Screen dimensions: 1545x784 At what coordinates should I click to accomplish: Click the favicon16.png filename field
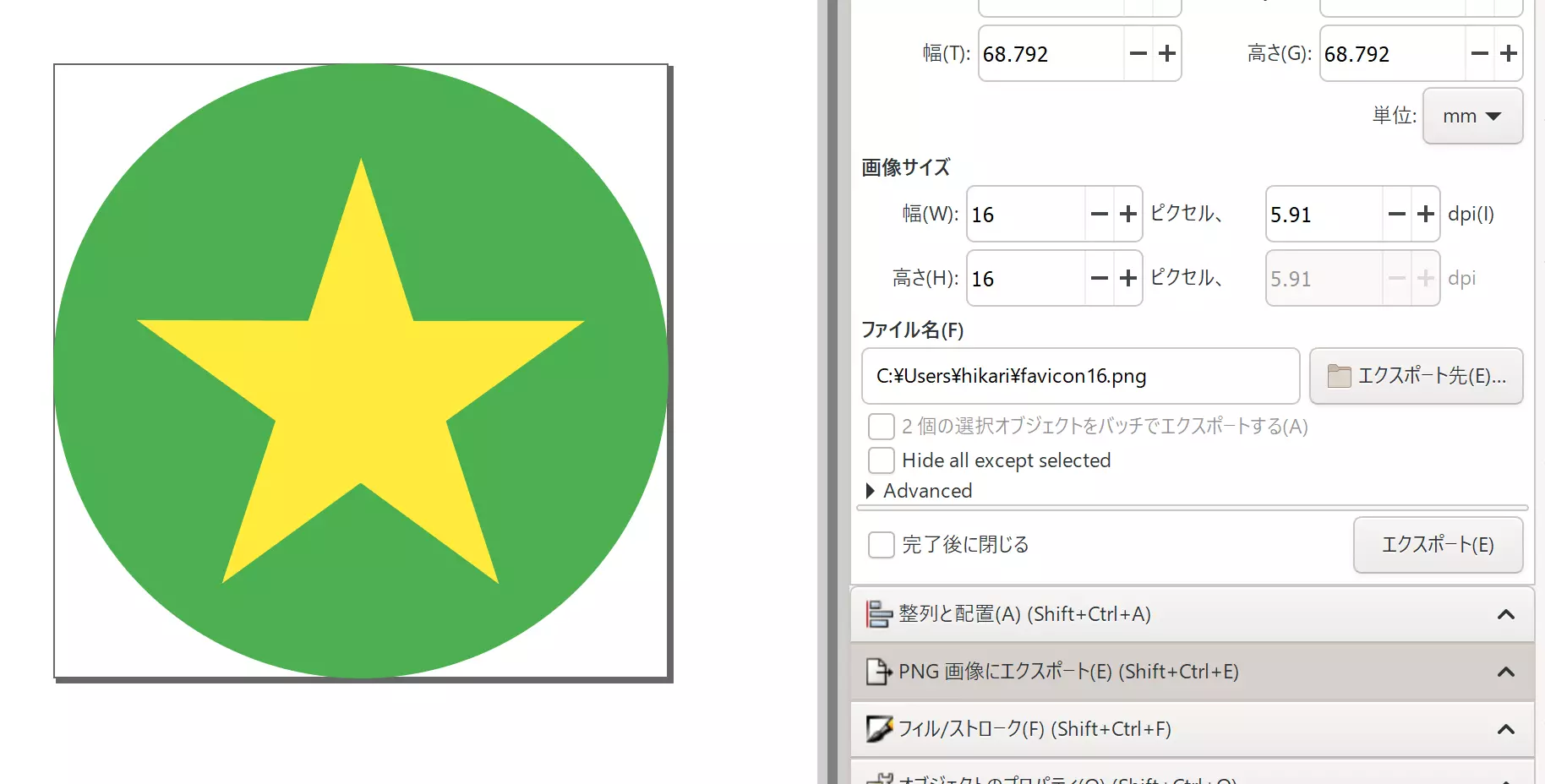coord(1082,376)
